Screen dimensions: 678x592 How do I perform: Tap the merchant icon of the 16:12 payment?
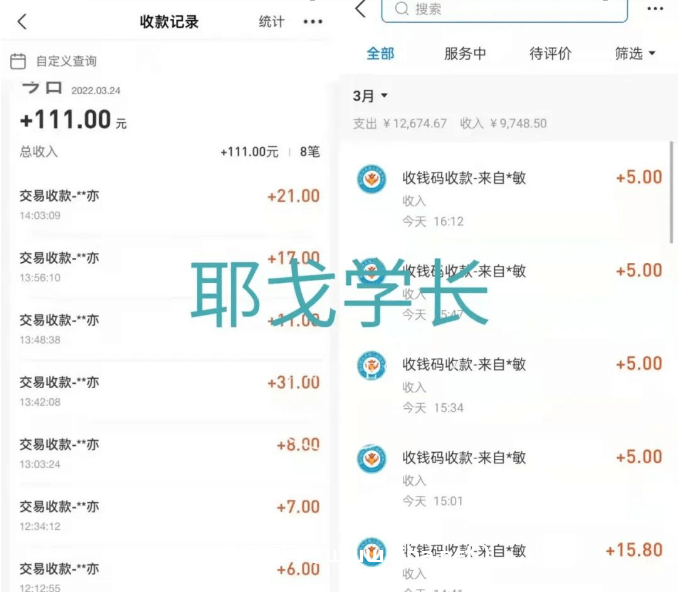[x=371, y=179]
